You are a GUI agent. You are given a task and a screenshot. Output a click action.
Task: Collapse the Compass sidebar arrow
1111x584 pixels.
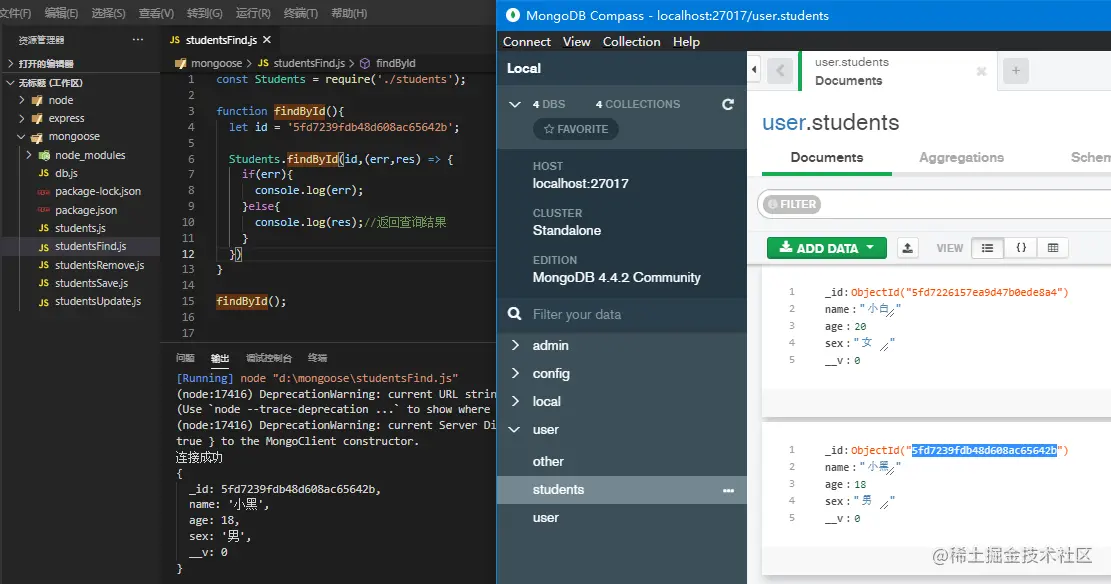[x=754, y=69]
